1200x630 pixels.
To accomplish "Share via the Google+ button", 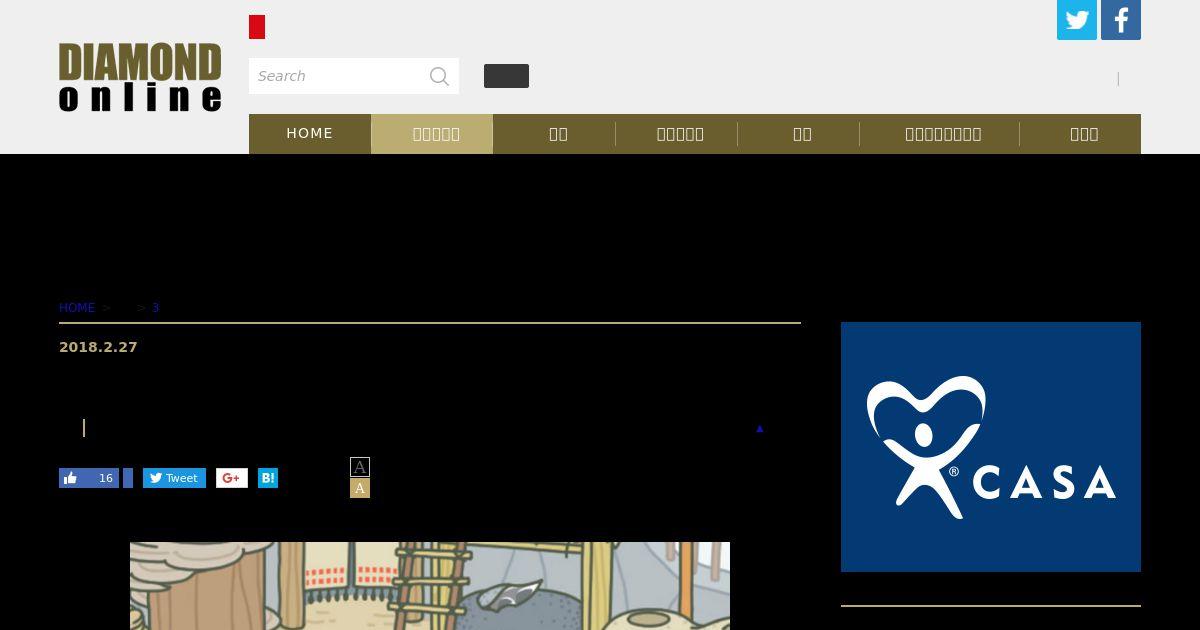I will point(232,478).
